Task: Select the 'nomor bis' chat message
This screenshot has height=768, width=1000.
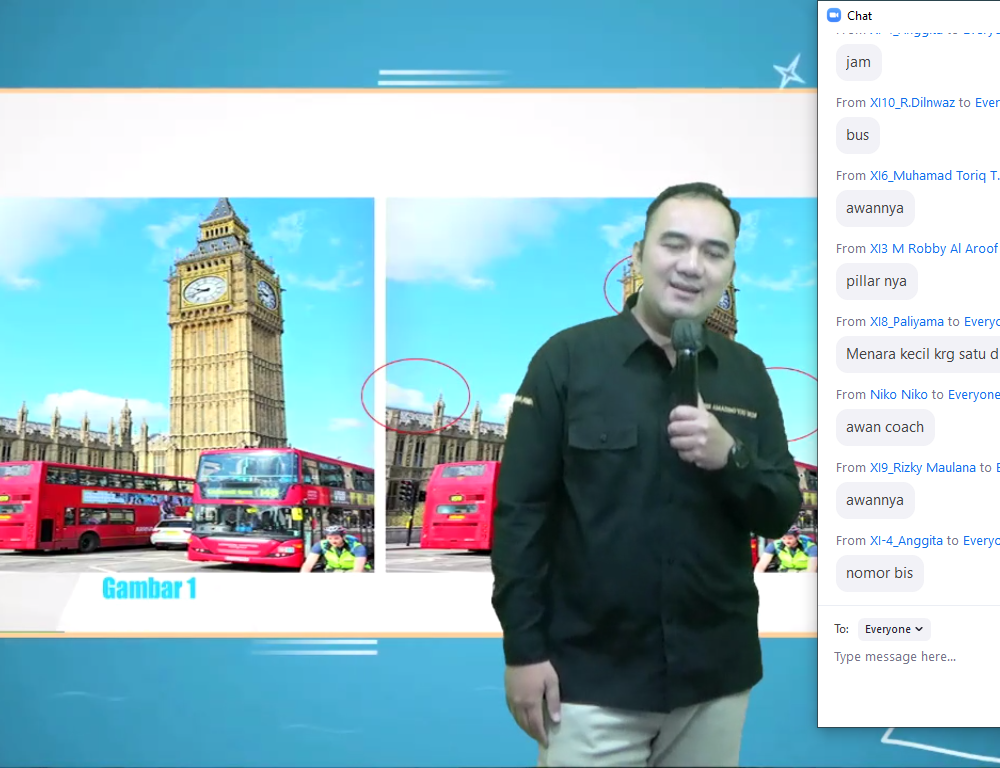Action: tap(879, 573)
